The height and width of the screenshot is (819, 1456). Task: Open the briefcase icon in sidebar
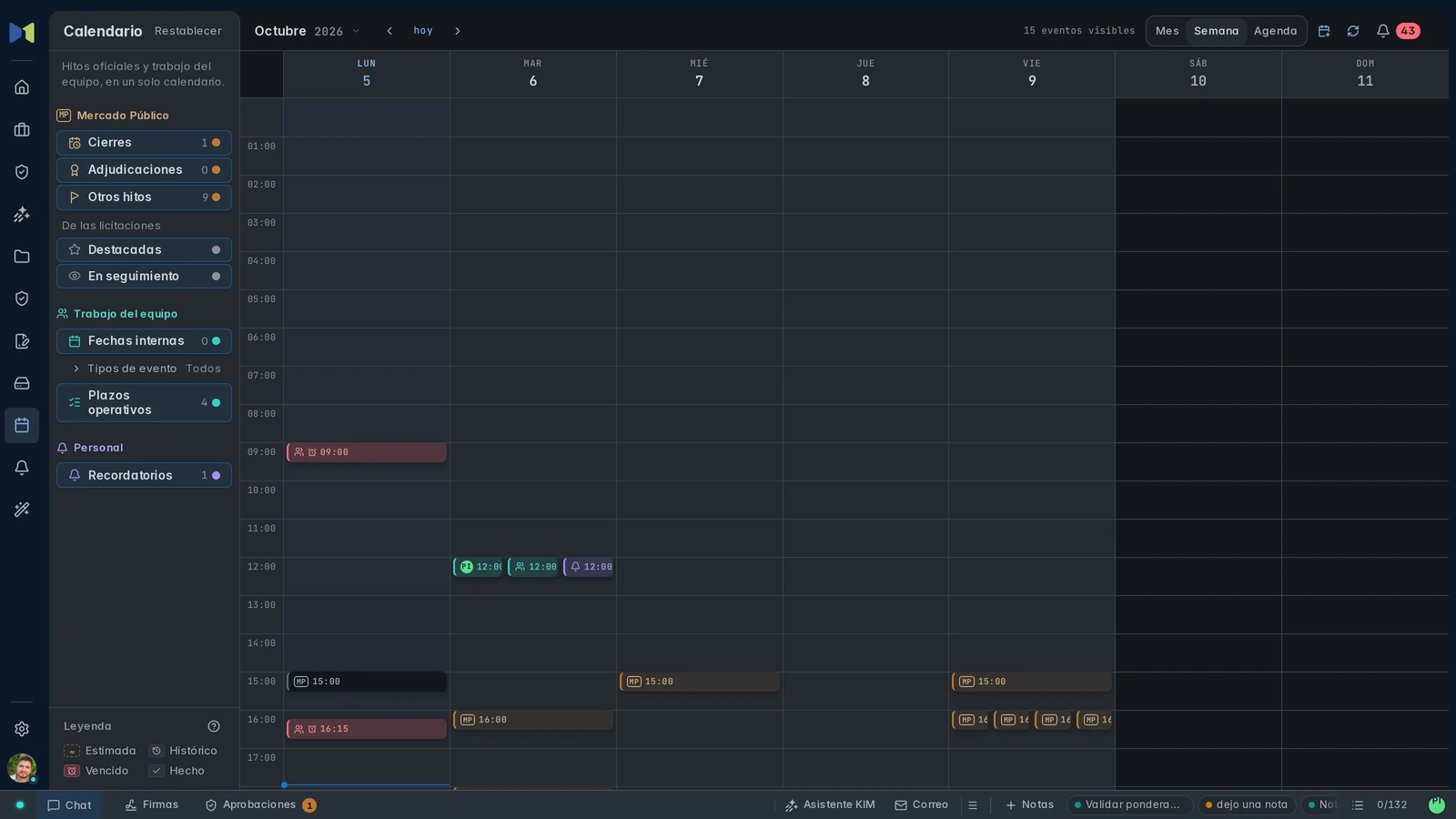[22, 130]
